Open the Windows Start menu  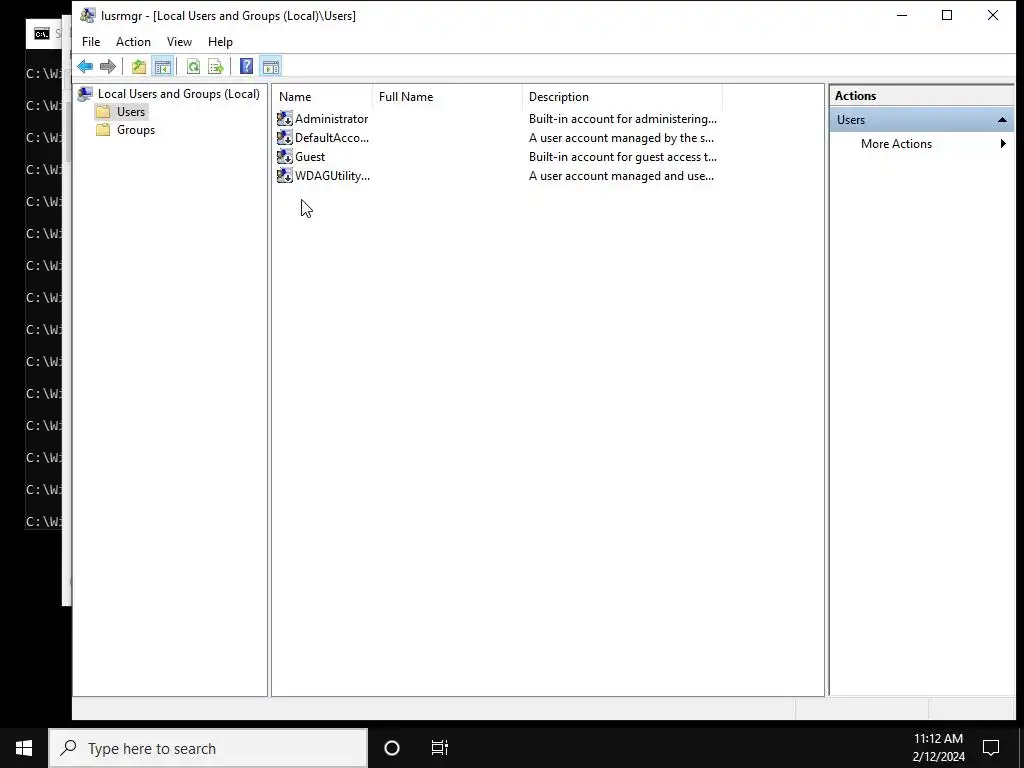coord(24,748)
